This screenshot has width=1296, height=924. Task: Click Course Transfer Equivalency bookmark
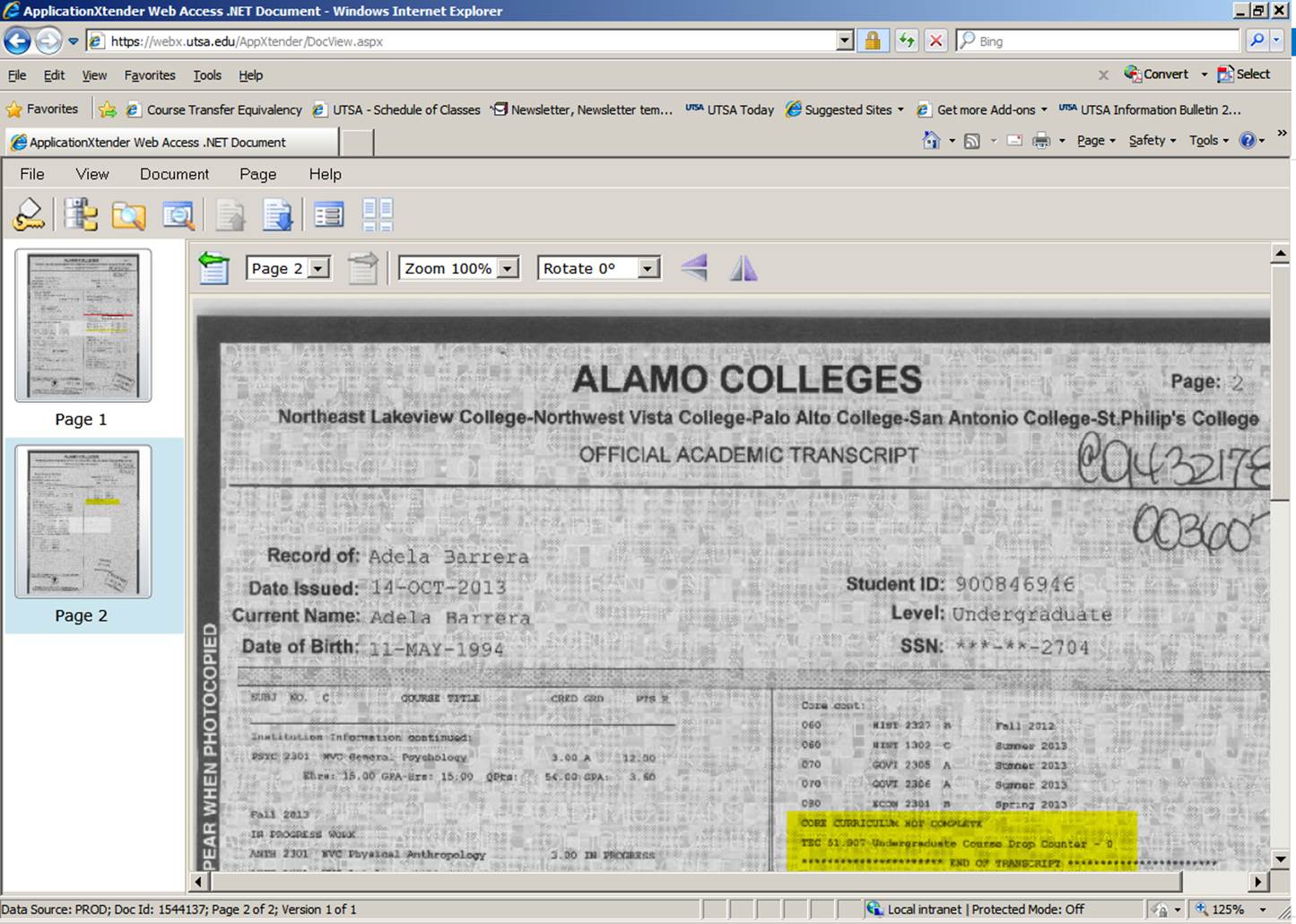223,109
